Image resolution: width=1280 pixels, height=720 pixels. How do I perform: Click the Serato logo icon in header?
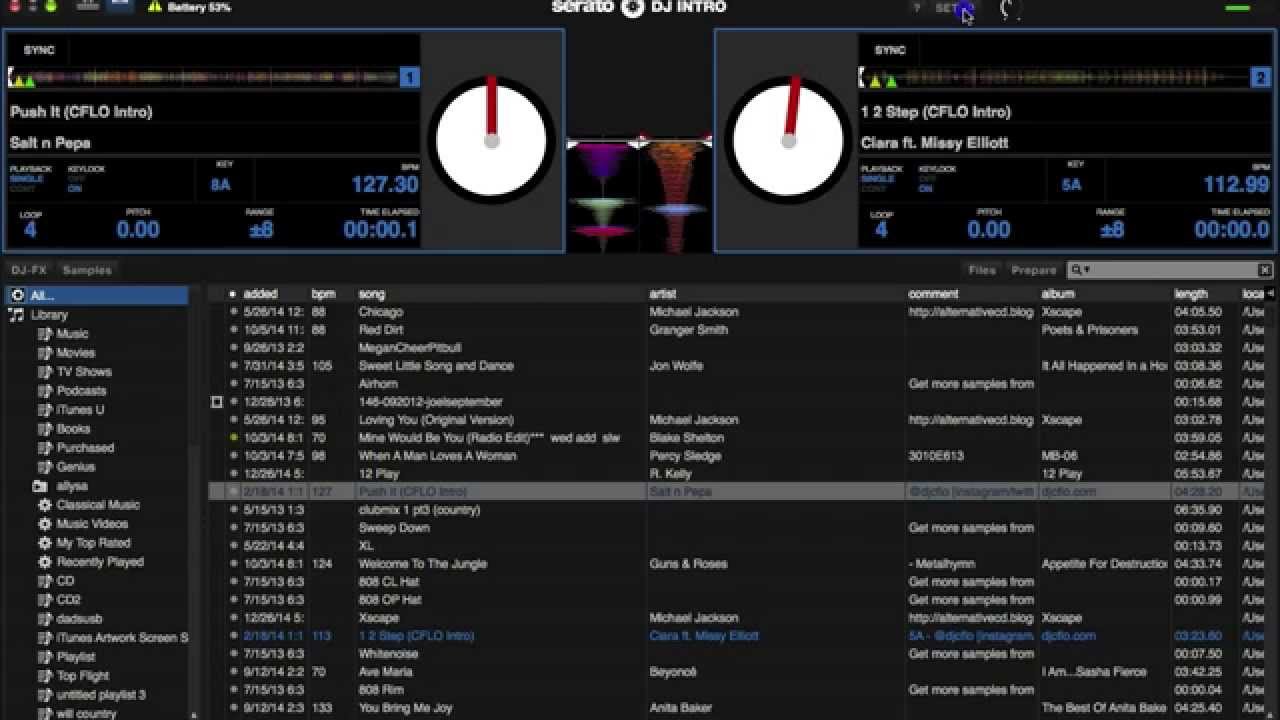(632, 8)
